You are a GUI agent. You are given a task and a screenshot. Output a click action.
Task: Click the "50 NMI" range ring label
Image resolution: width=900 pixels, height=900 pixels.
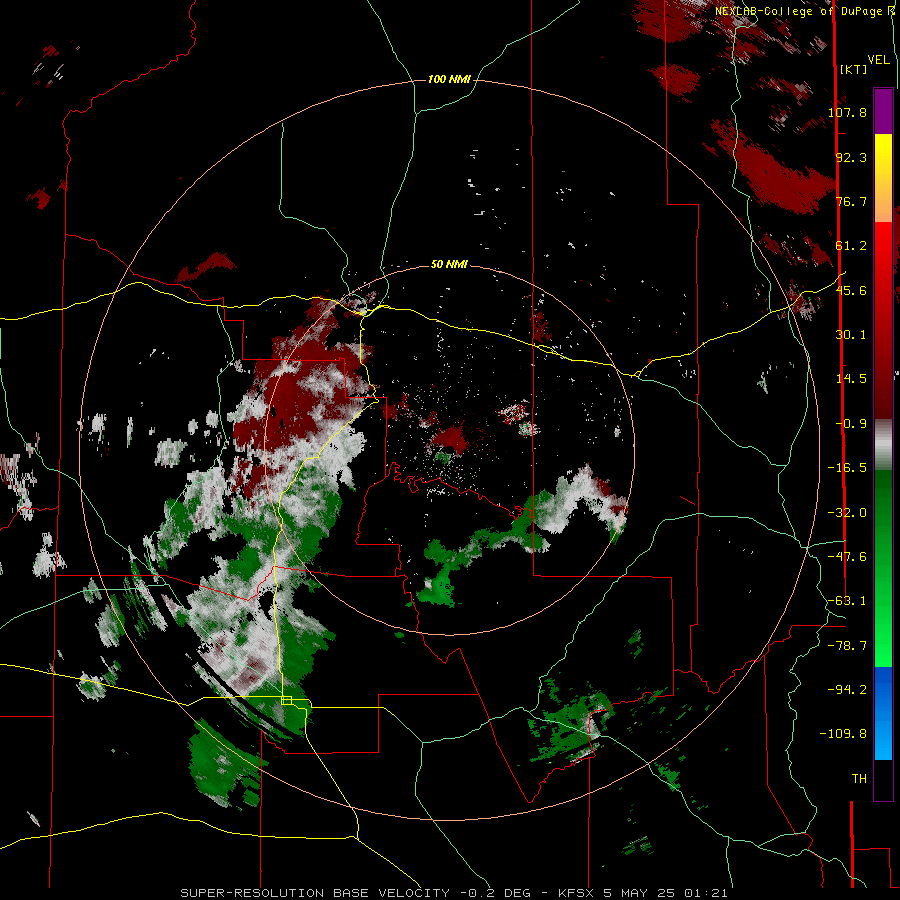click(449, 264)
